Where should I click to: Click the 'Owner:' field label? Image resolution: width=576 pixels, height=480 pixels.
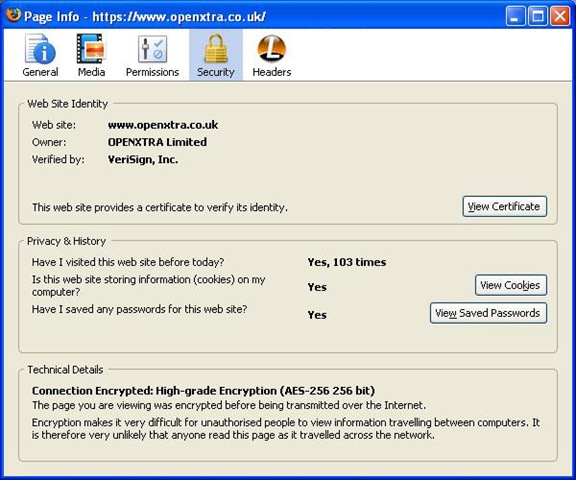(x=49, y=142)
